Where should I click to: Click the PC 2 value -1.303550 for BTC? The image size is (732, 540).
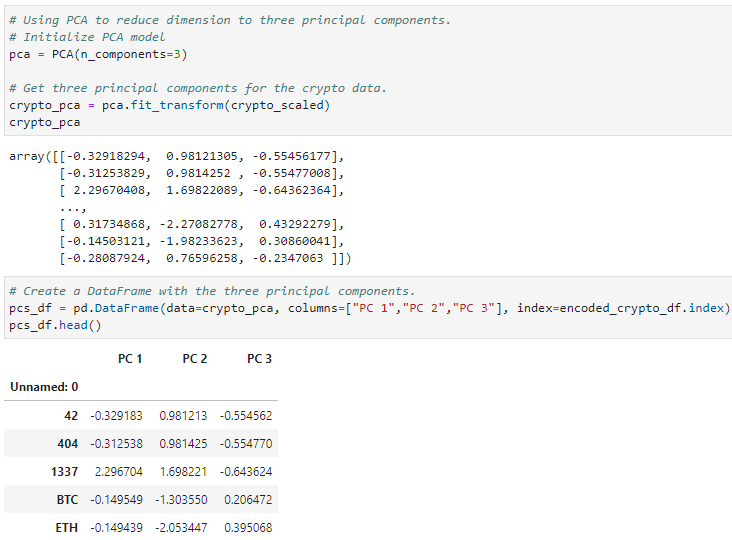point(181,499)
